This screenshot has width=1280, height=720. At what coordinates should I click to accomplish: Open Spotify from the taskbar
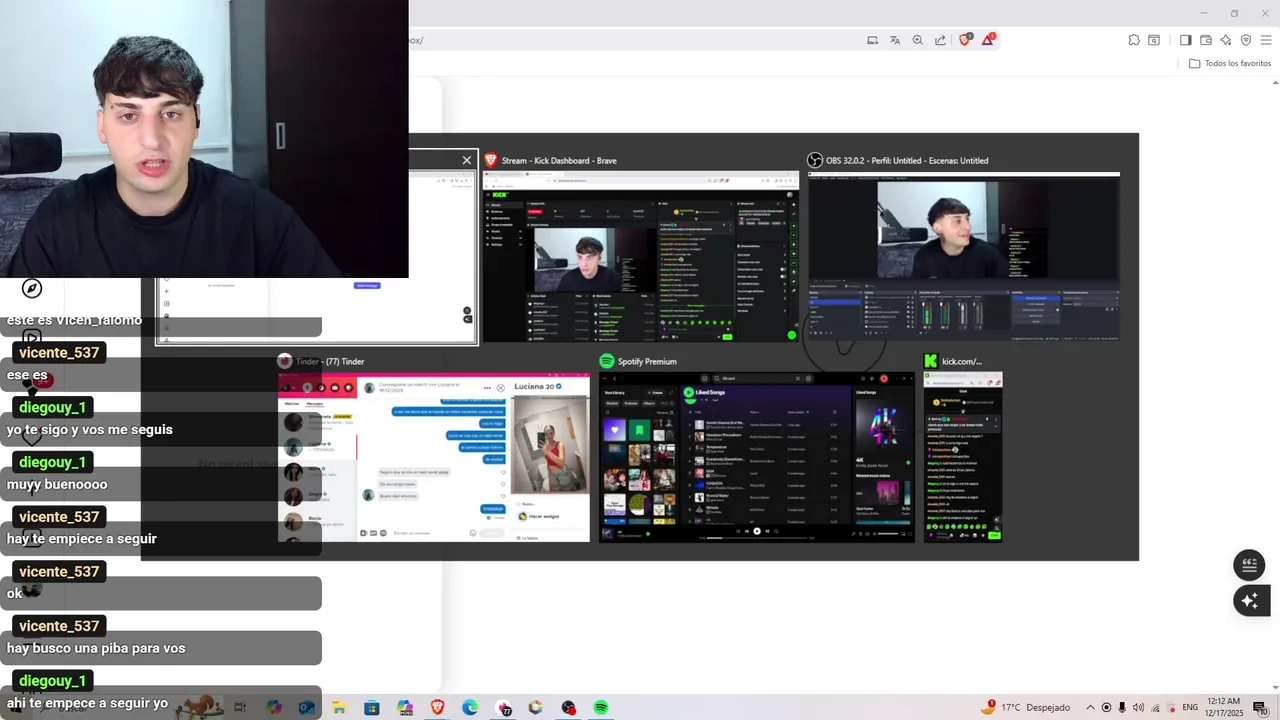(x=601, y=708)
